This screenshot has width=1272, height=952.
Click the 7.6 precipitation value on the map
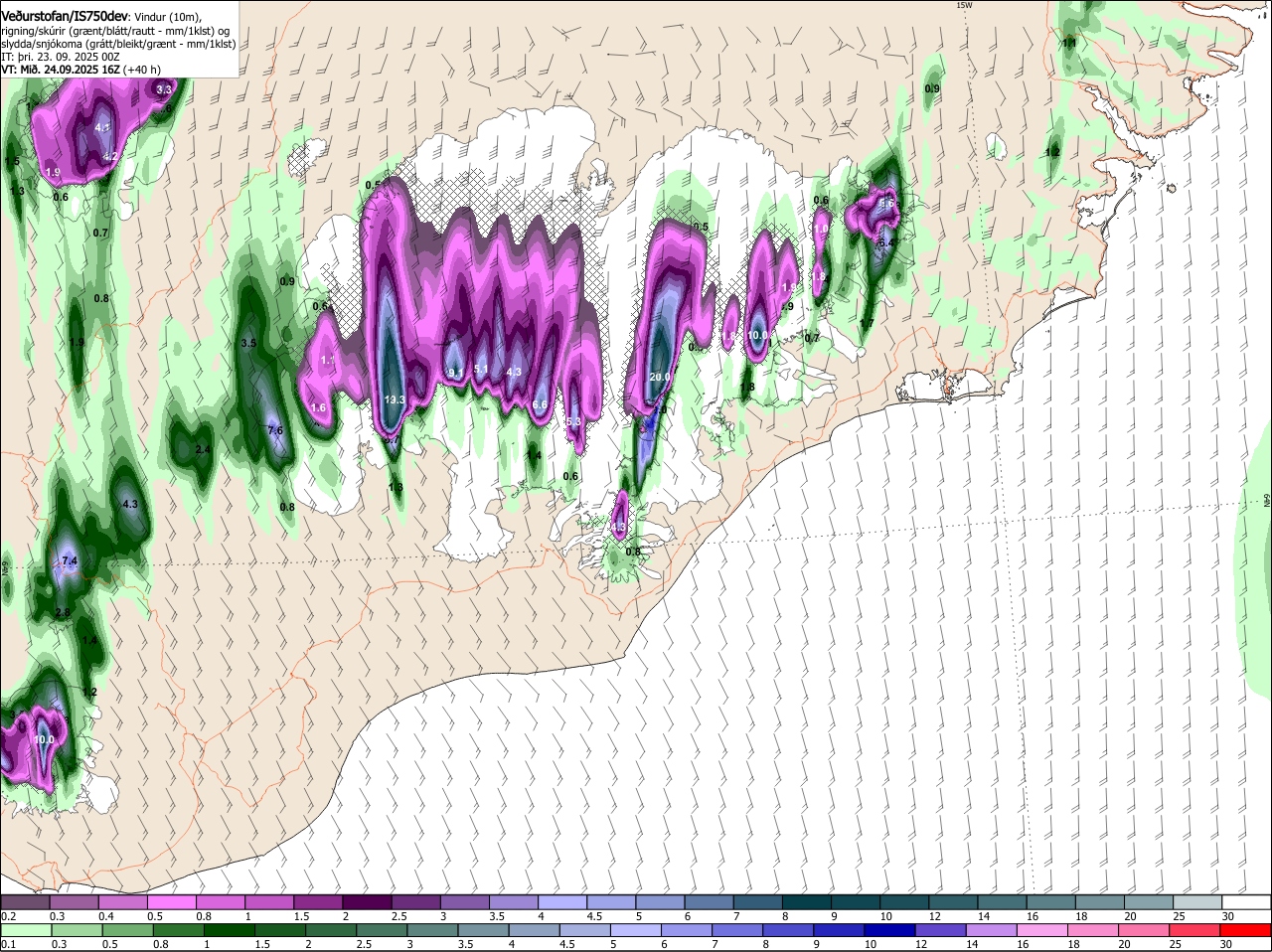(x=276, y=430)
